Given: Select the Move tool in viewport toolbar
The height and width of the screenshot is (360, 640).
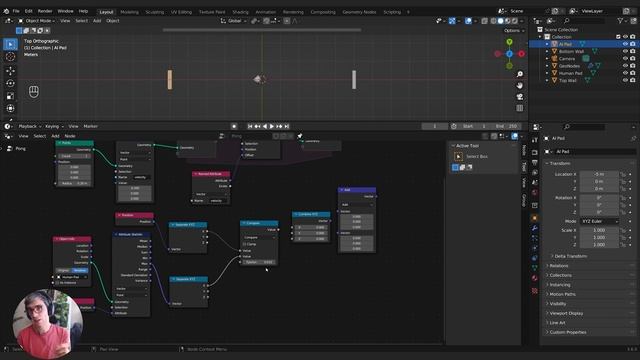Looking at the screenshot, I should click(x=11, y=71).
